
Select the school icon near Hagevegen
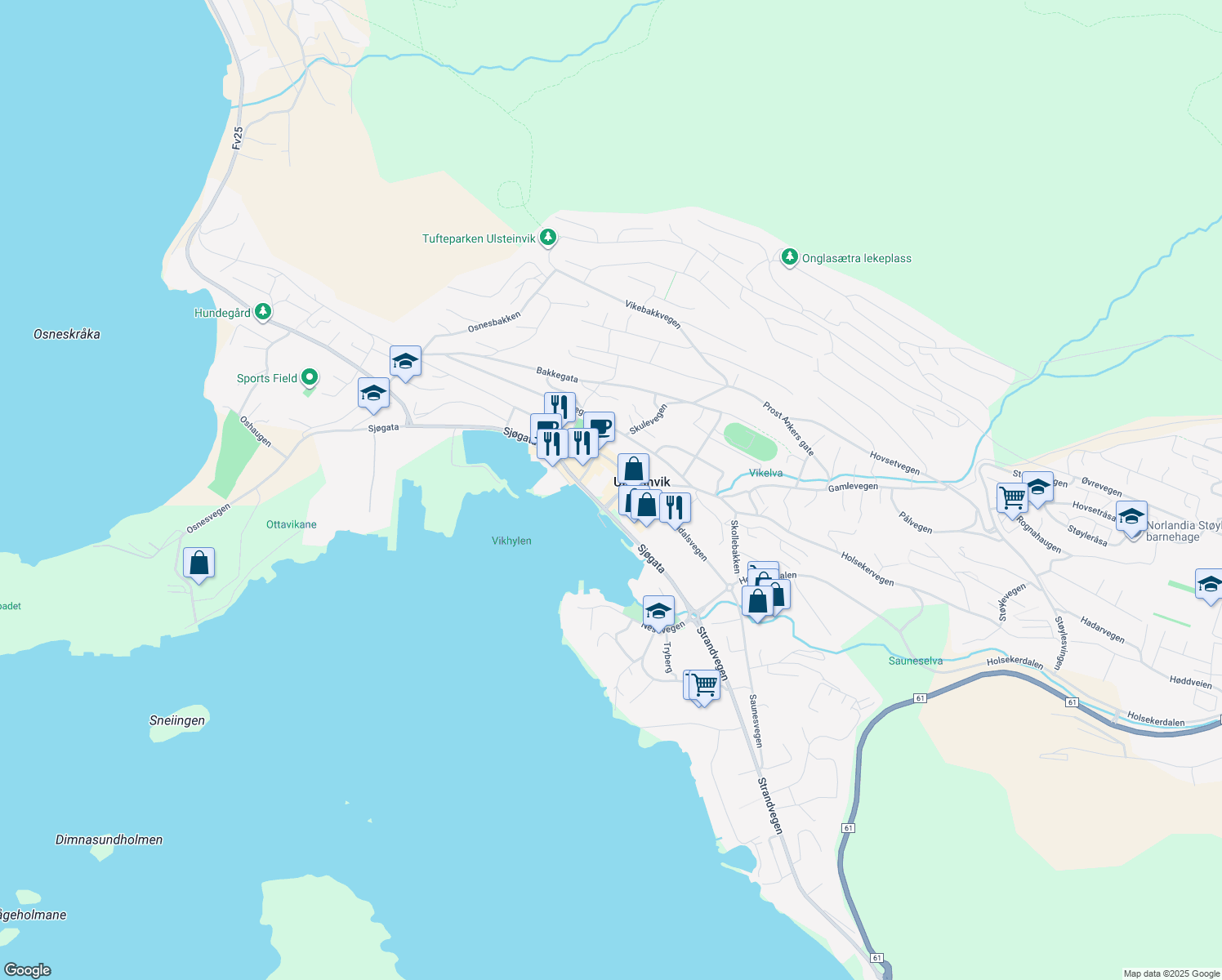pos(658,610)
